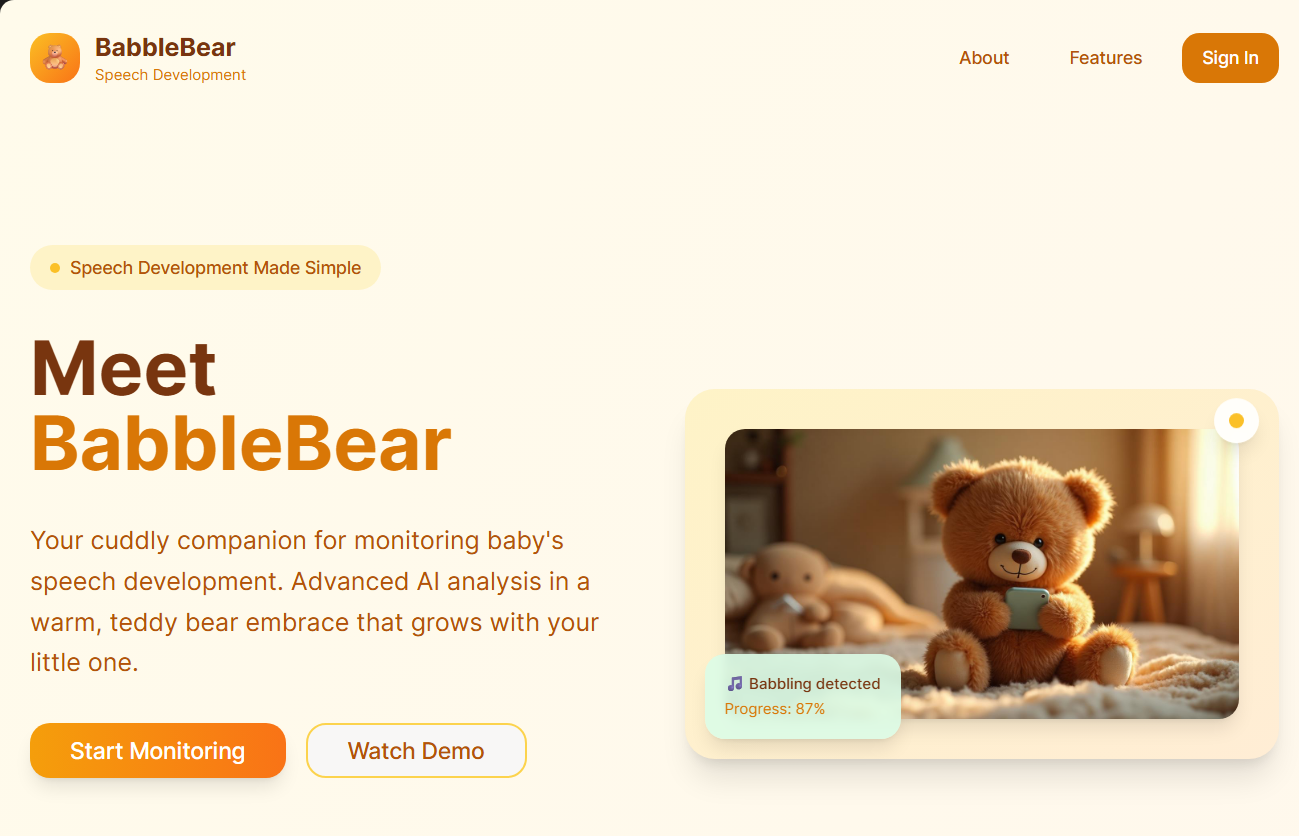Click the cuddly companion description paragraph
Image resolution: width=1299 pixels, height=836 pixels.
click(315, 601)
